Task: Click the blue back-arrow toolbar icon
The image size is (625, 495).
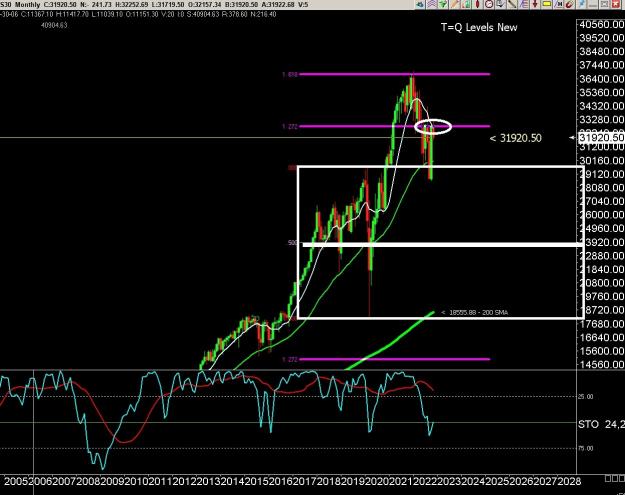Action: [x=420, y=4]
